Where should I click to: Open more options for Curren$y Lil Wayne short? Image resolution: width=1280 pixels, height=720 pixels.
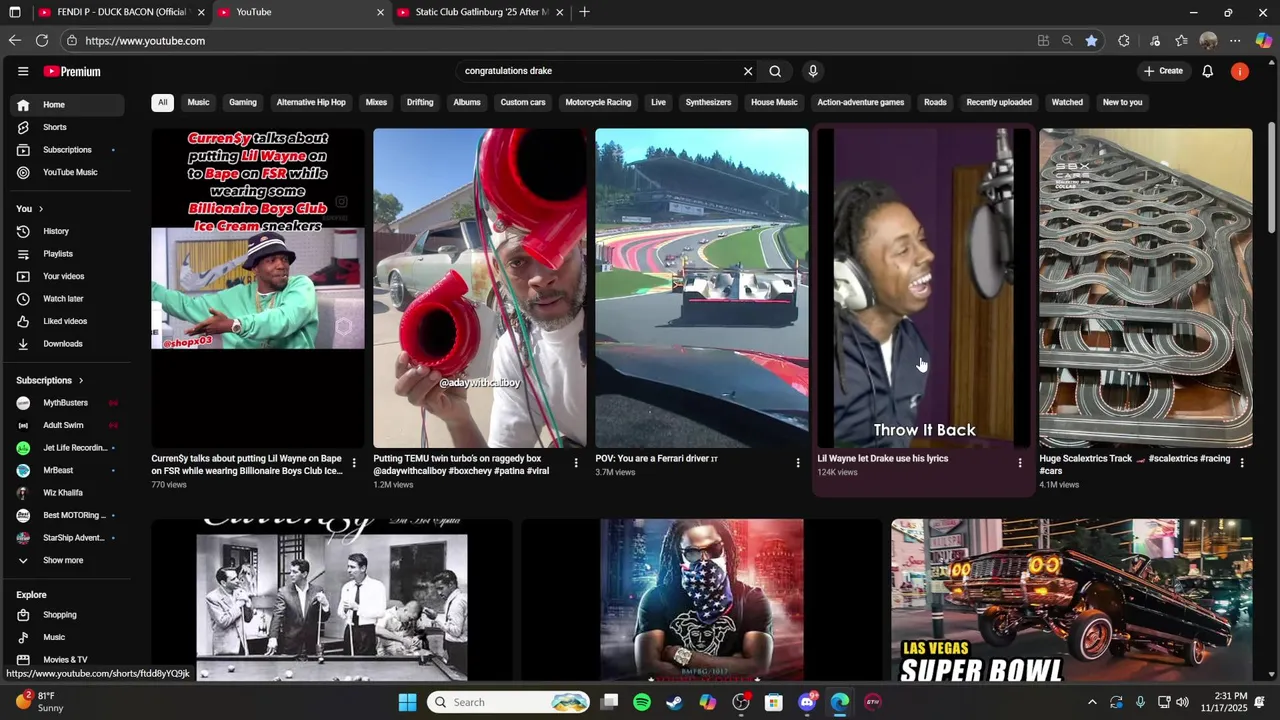pos(354,463)
